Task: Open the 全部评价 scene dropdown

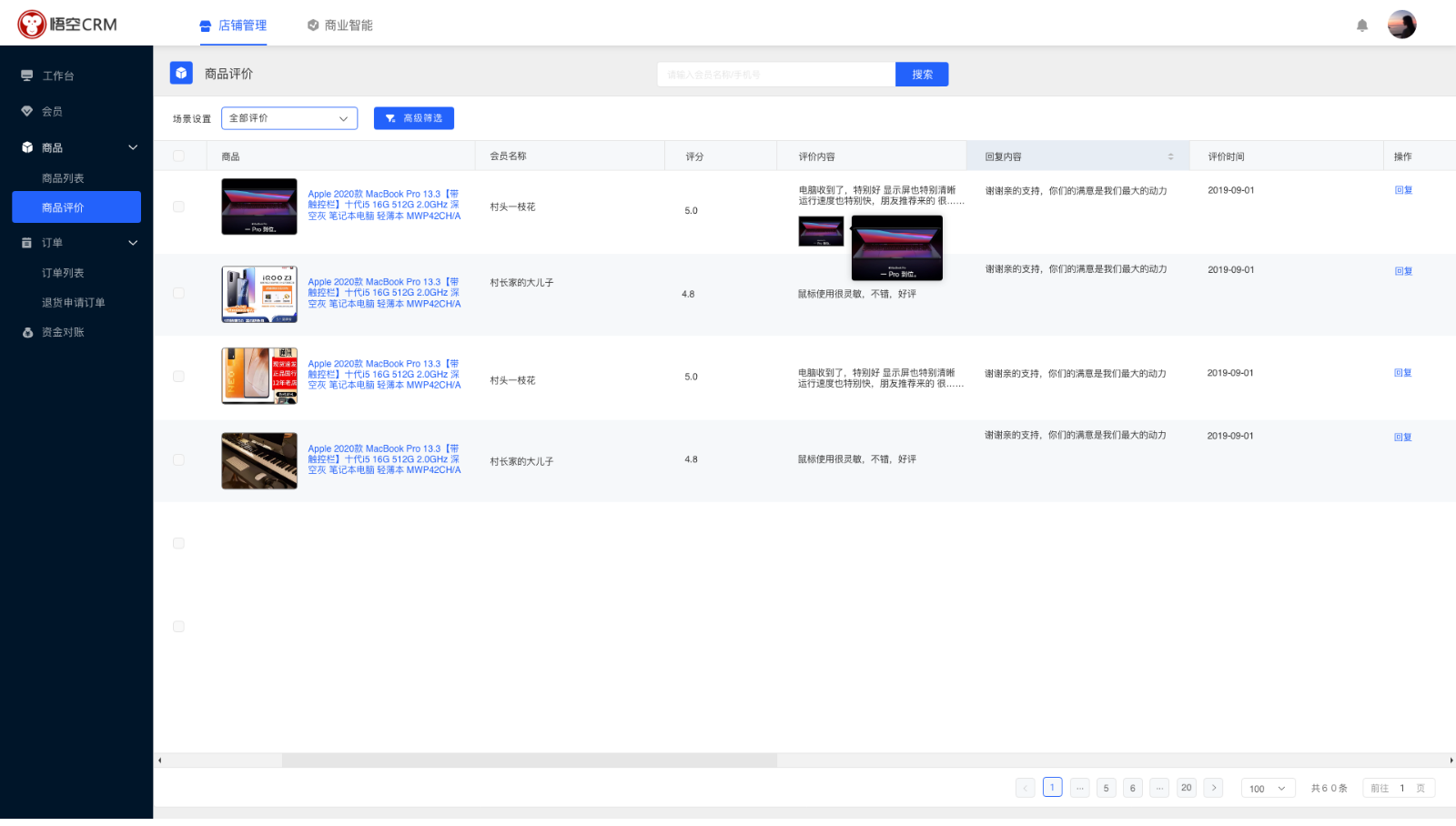Action: tap(289, 118)
